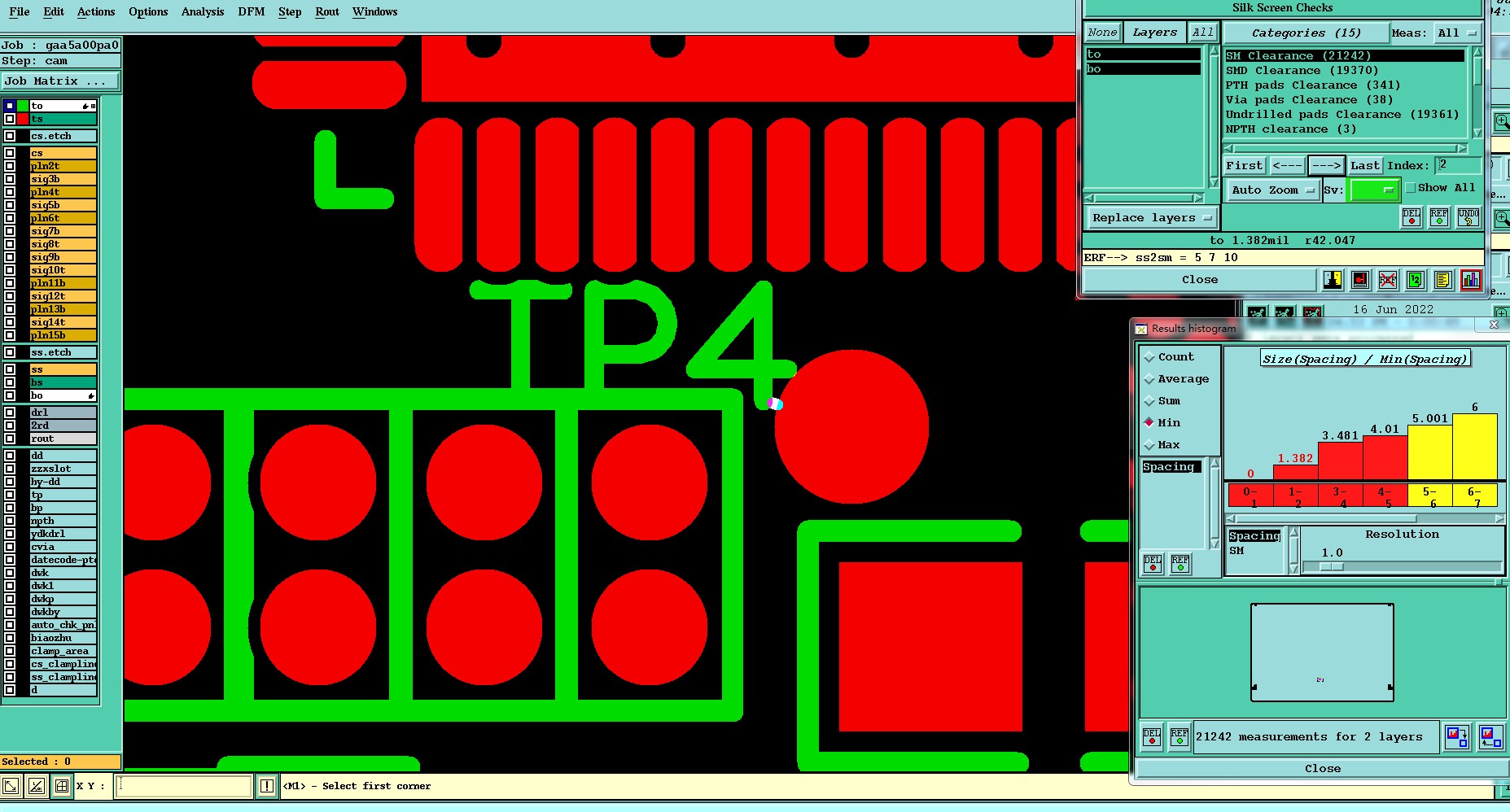This screenshot has width=1510, height=812.
Task: Toggle visibility checkbox for layer cs
Action: tap(10, 153)
